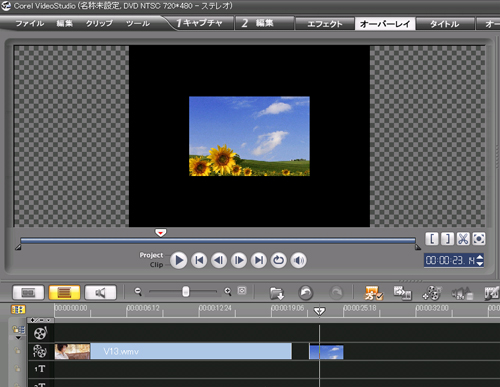Switch to Storyboard view
The height and width of the screenshot is (387, 500).
[x=28, y=293]
